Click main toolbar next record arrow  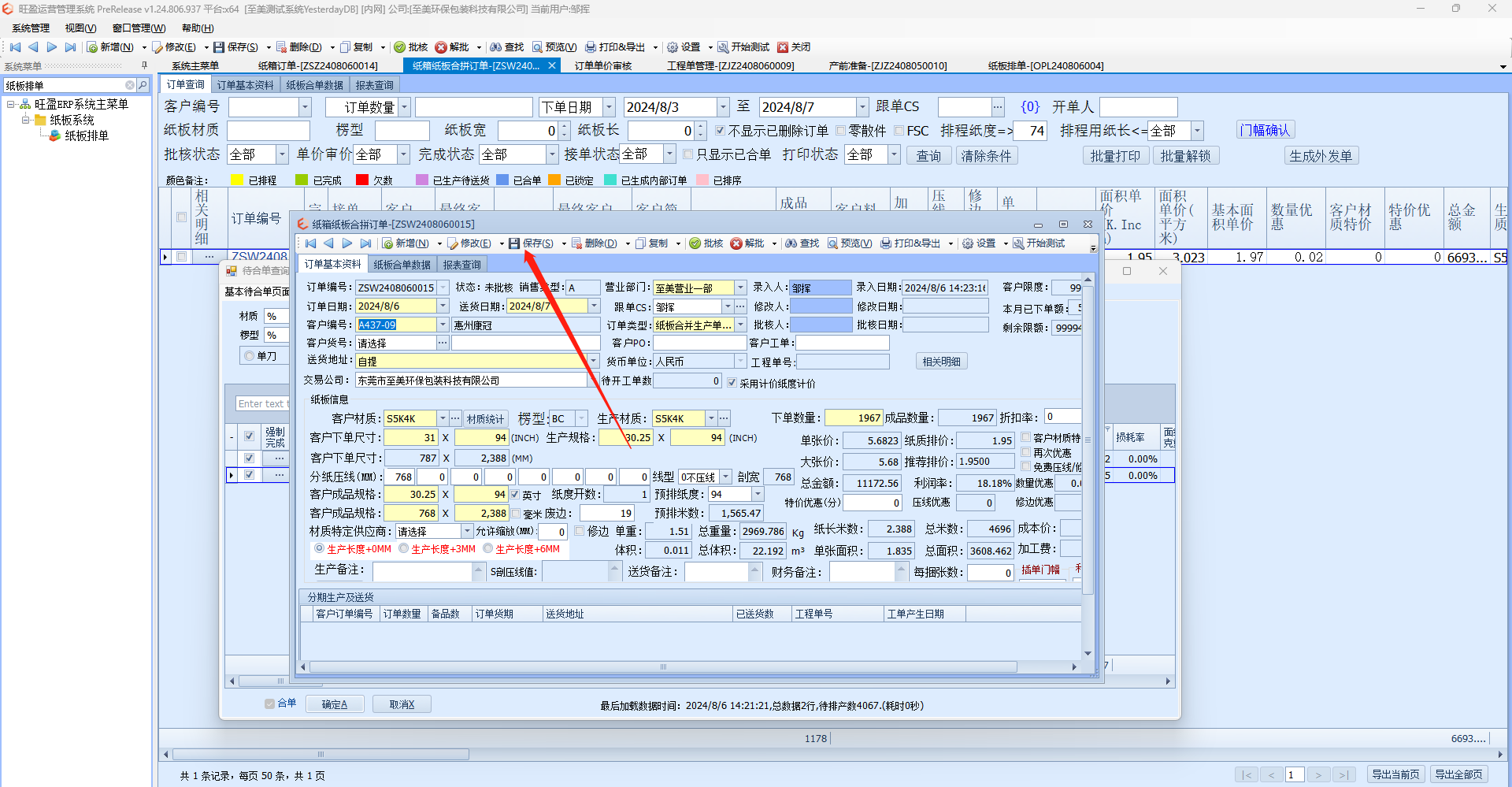pos(52,47)
